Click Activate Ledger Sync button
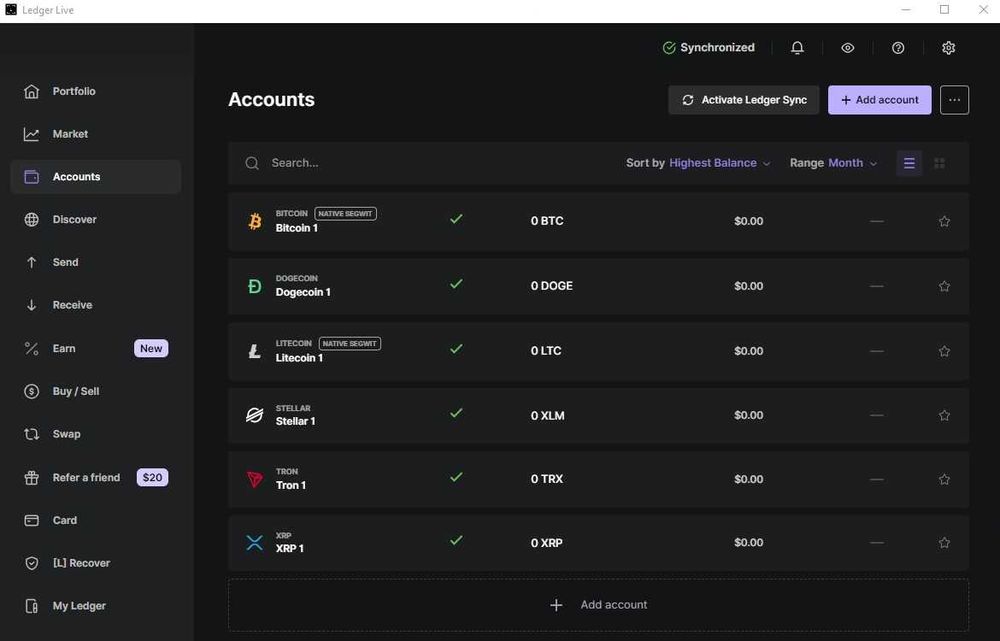Screen dimensions: 1000x641 tap(743, 100)
